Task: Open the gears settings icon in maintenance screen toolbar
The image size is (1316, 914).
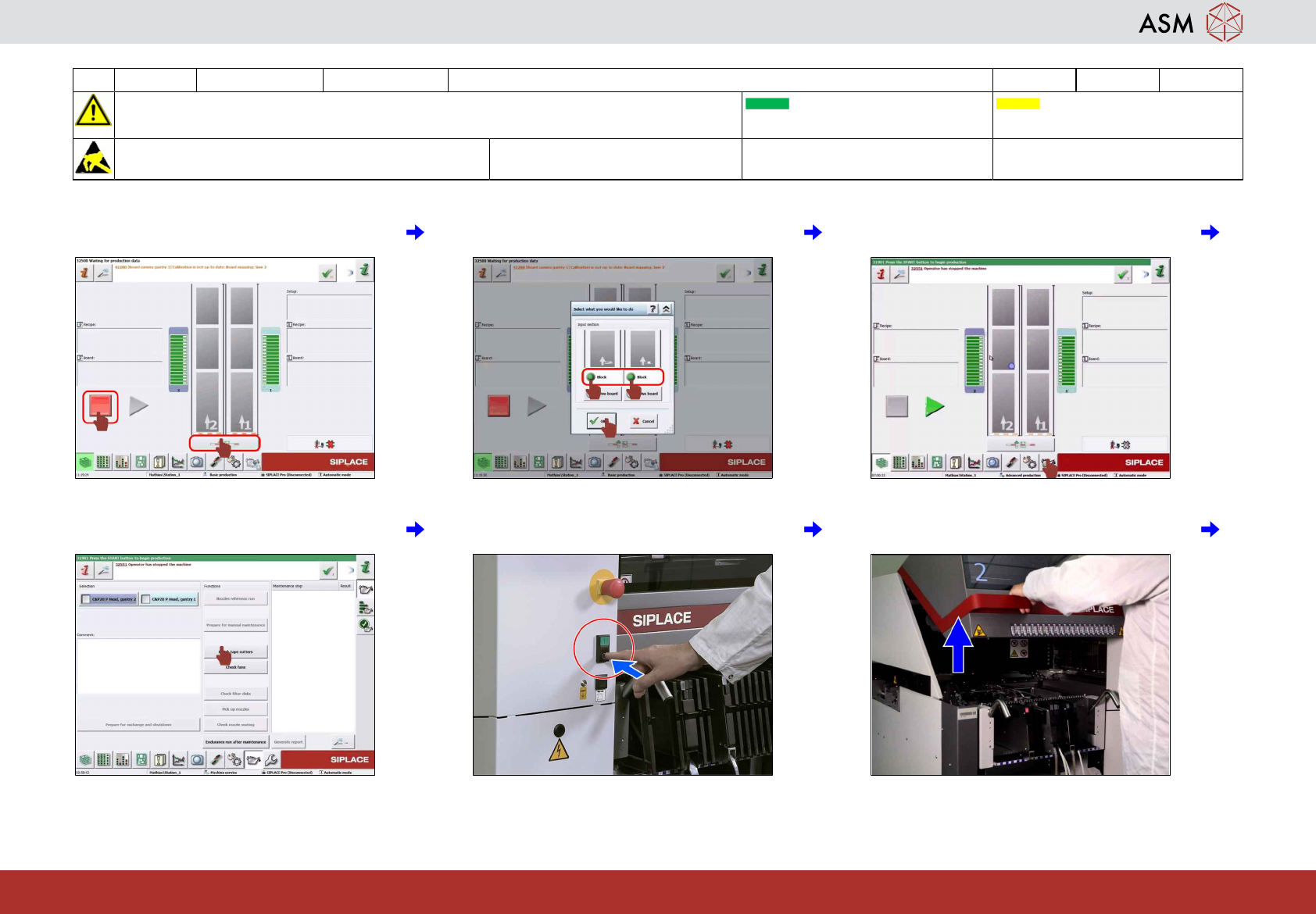Action: (234, 759)
